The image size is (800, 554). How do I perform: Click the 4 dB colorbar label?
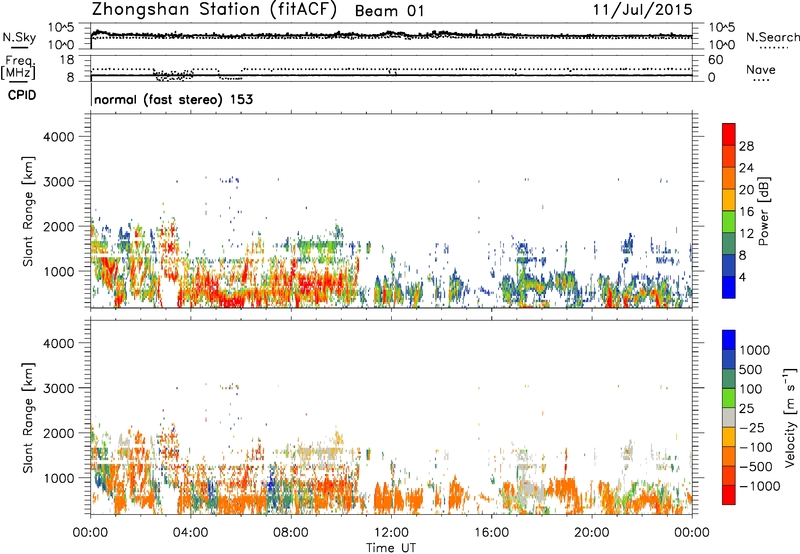(742, 278)
